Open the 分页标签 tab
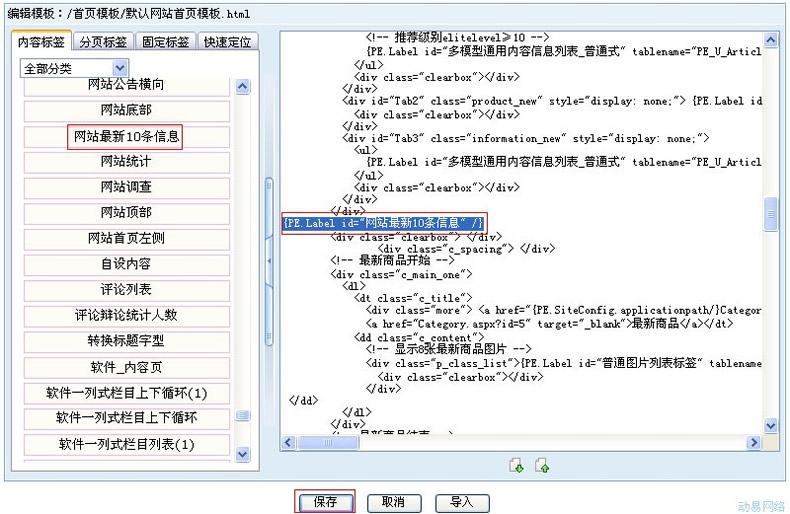 click(x=103, y=42)
